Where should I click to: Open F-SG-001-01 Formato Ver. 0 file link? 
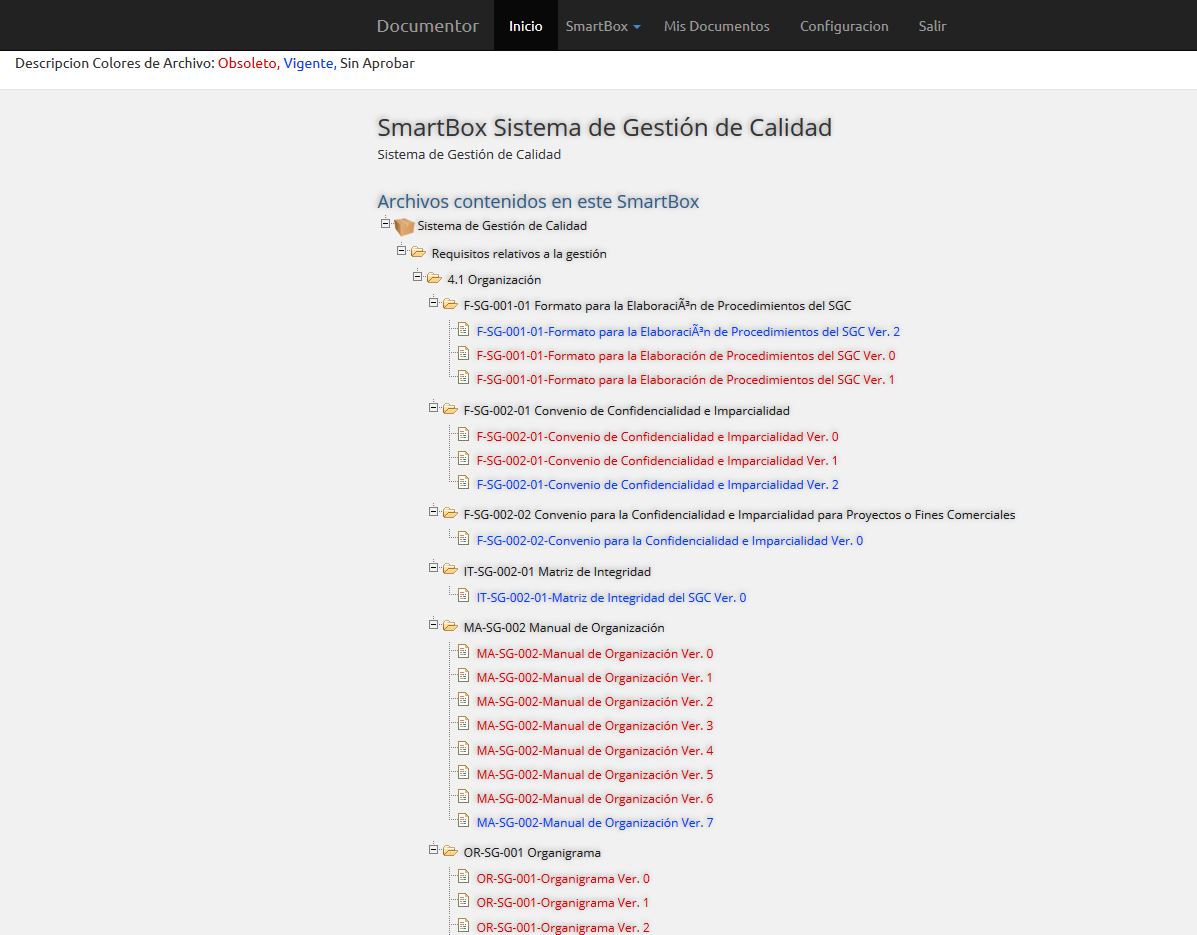[x=686, y=356]
